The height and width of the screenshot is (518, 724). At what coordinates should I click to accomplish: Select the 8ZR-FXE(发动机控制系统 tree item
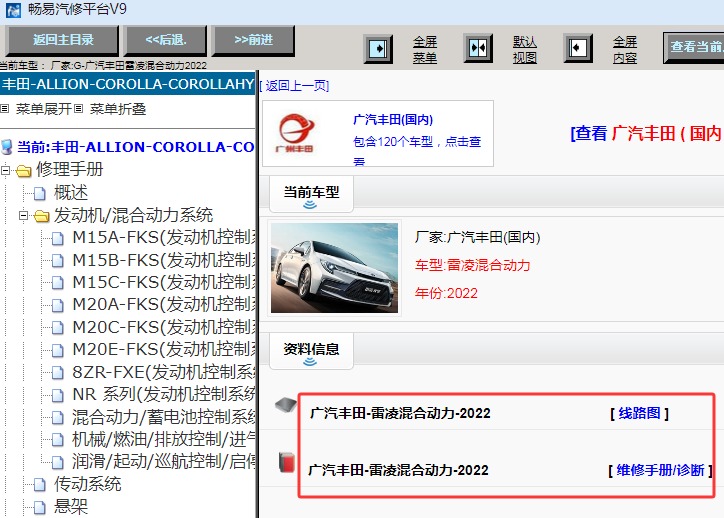click(164, 373)
